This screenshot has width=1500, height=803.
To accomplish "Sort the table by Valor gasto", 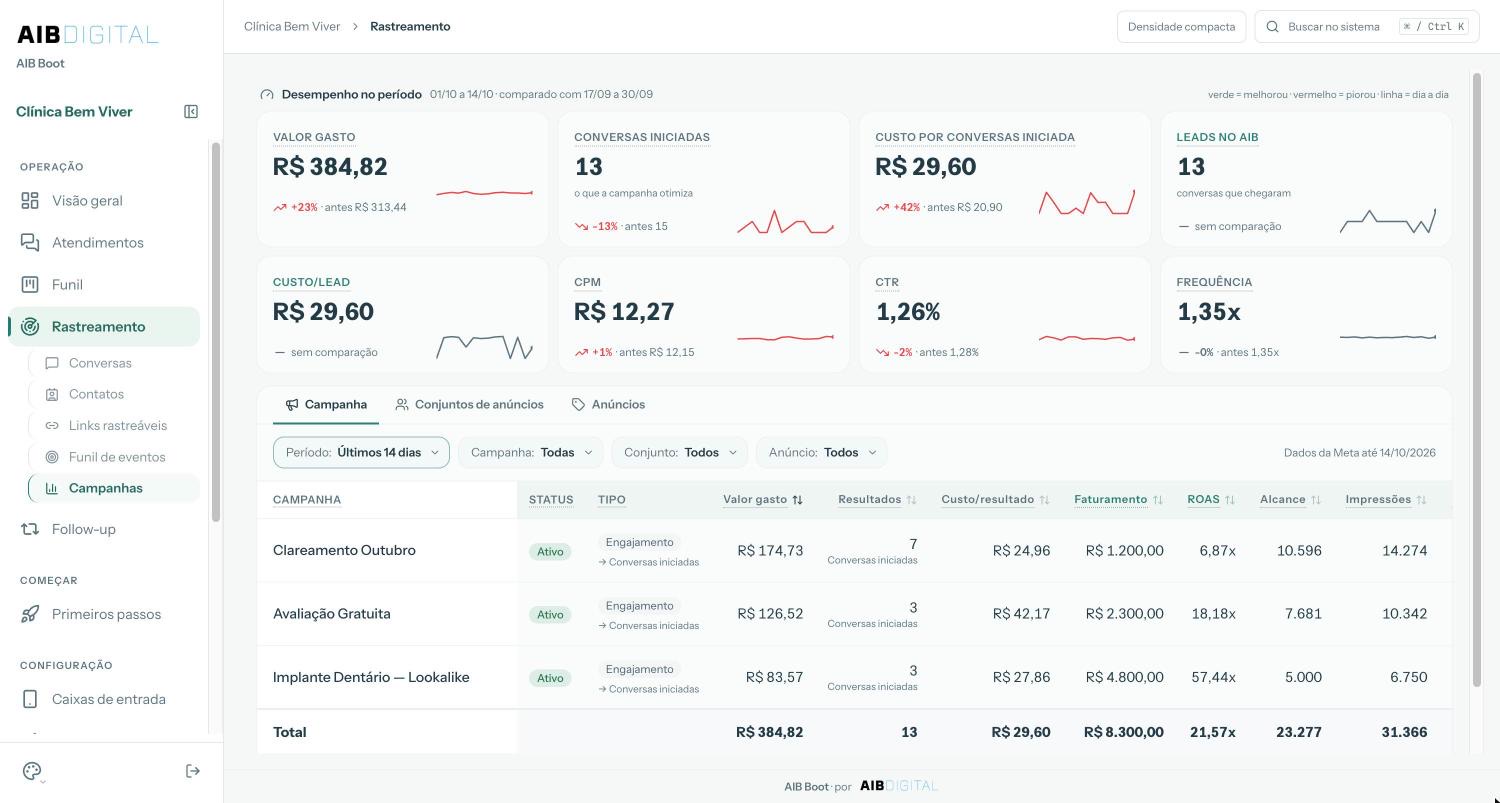I will coord(763,500).
